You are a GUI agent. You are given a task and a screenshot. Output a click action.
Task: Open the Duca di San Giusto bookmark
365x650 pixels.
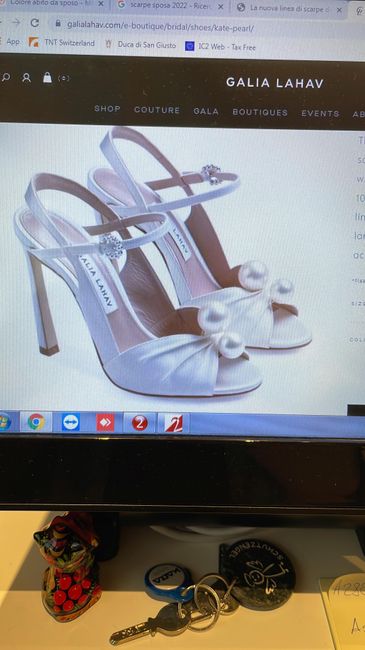pos(141,45)
